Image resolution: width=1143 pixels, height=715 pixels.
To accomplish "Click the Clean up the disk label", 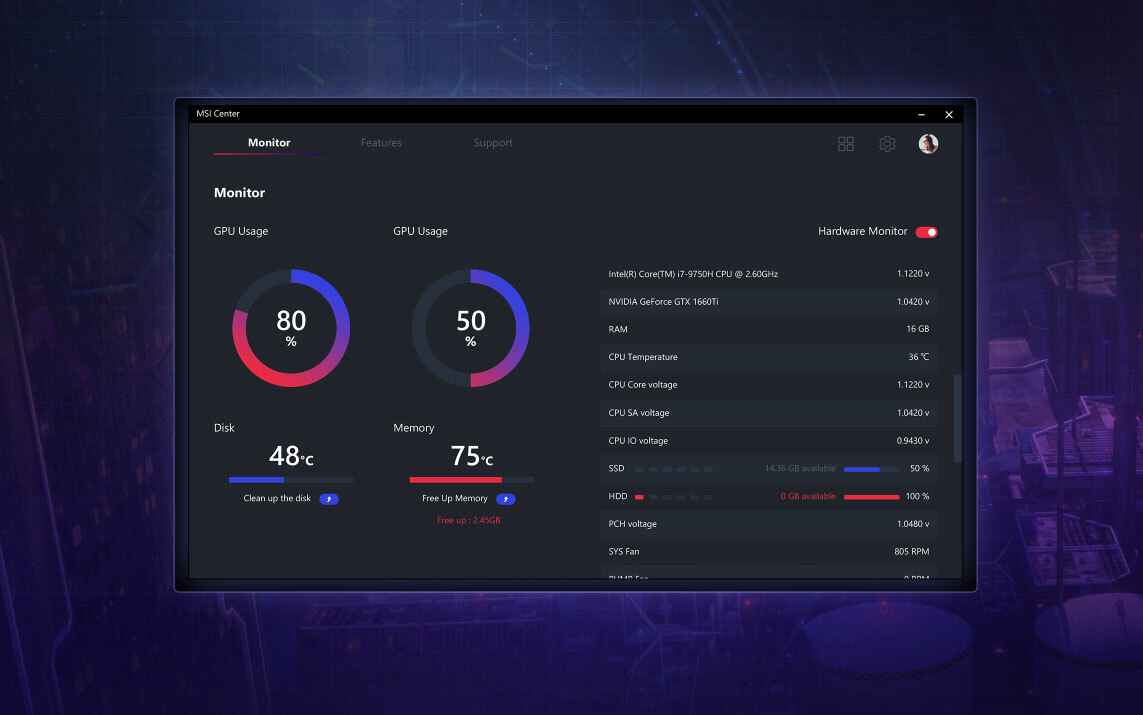I will coord(277,499).
